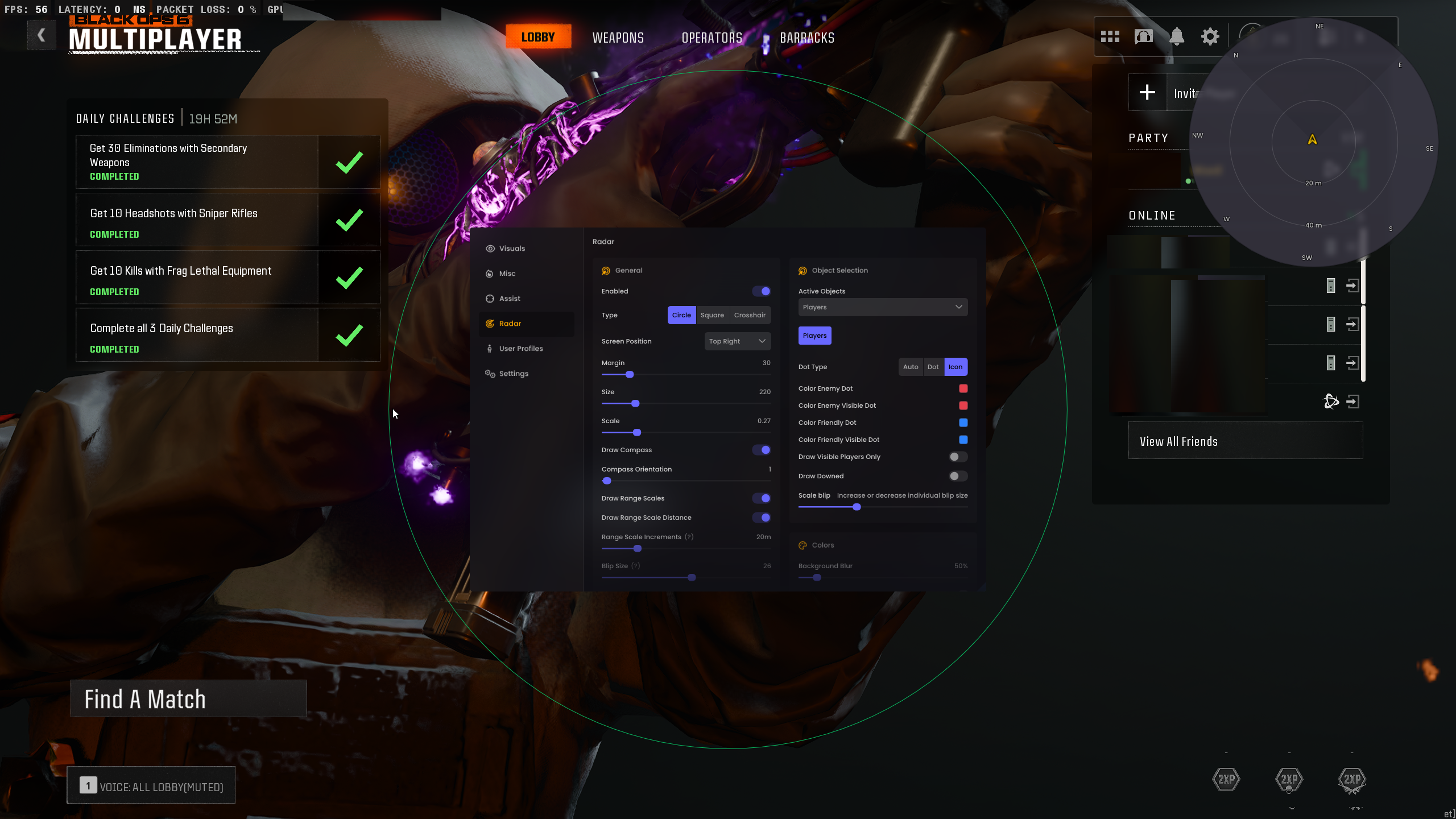Click the first 2XP token icon

tap(1226, 779)
